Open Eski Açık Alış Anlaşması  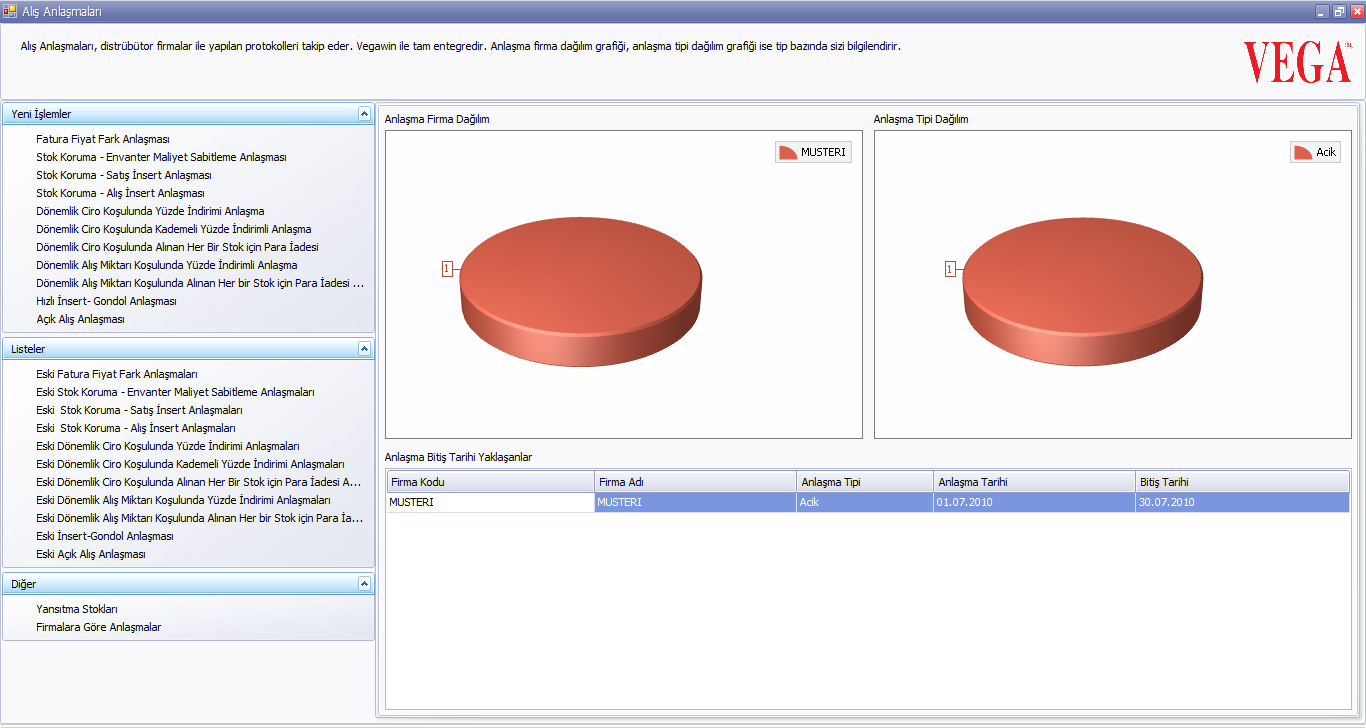click(91, 554)
